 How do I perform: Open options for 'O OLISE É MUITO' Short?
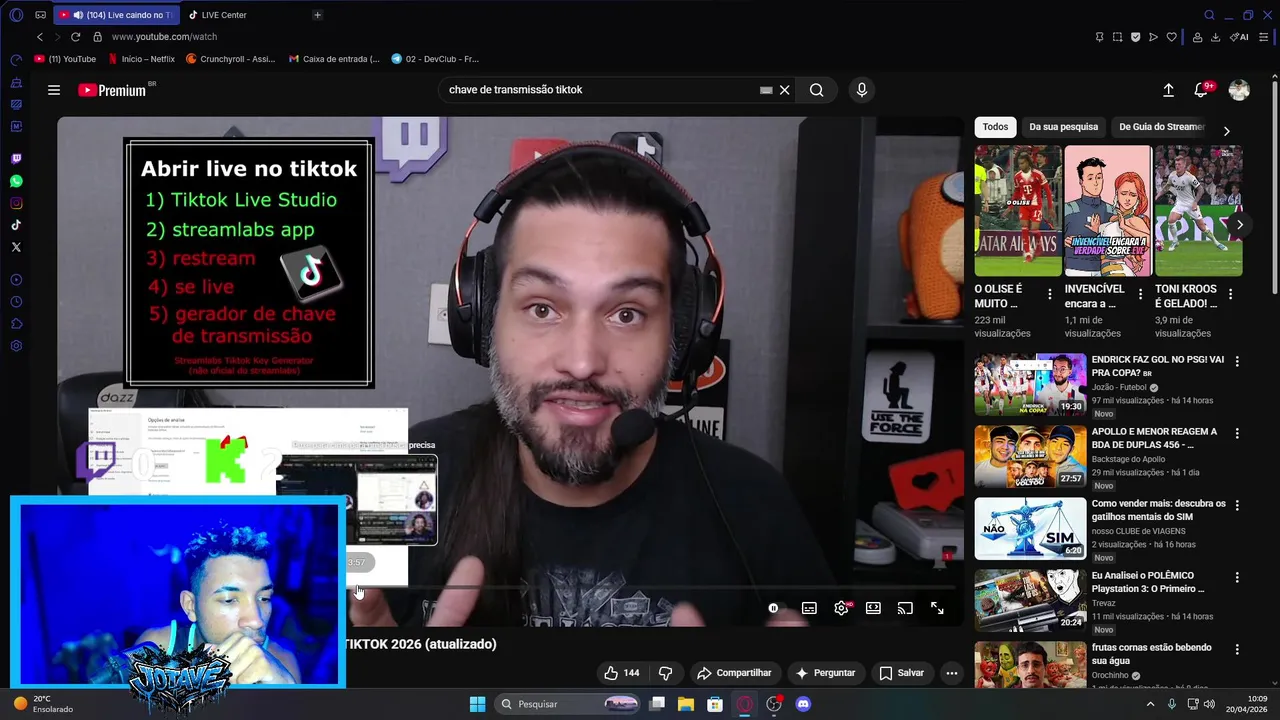(1050, 294)
